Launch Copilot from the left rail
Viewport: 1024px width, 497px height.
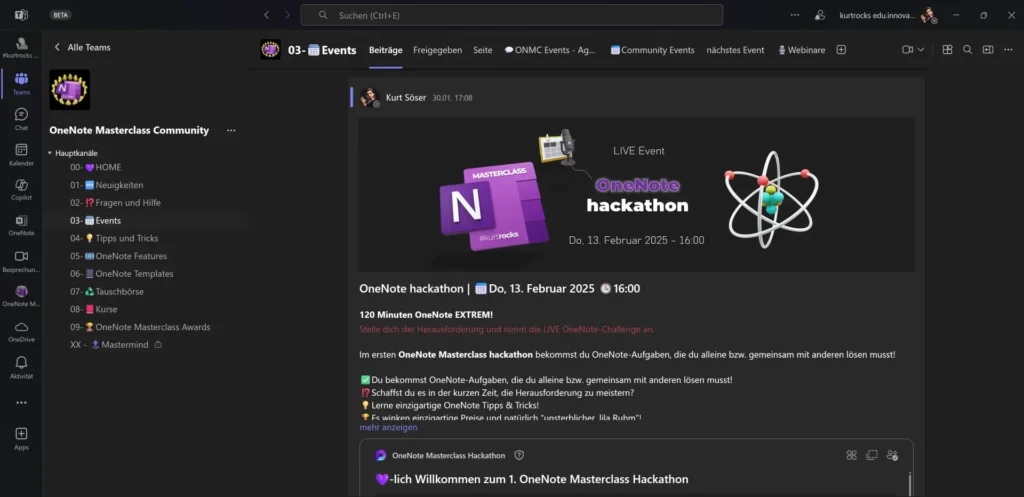coord(21,189)
